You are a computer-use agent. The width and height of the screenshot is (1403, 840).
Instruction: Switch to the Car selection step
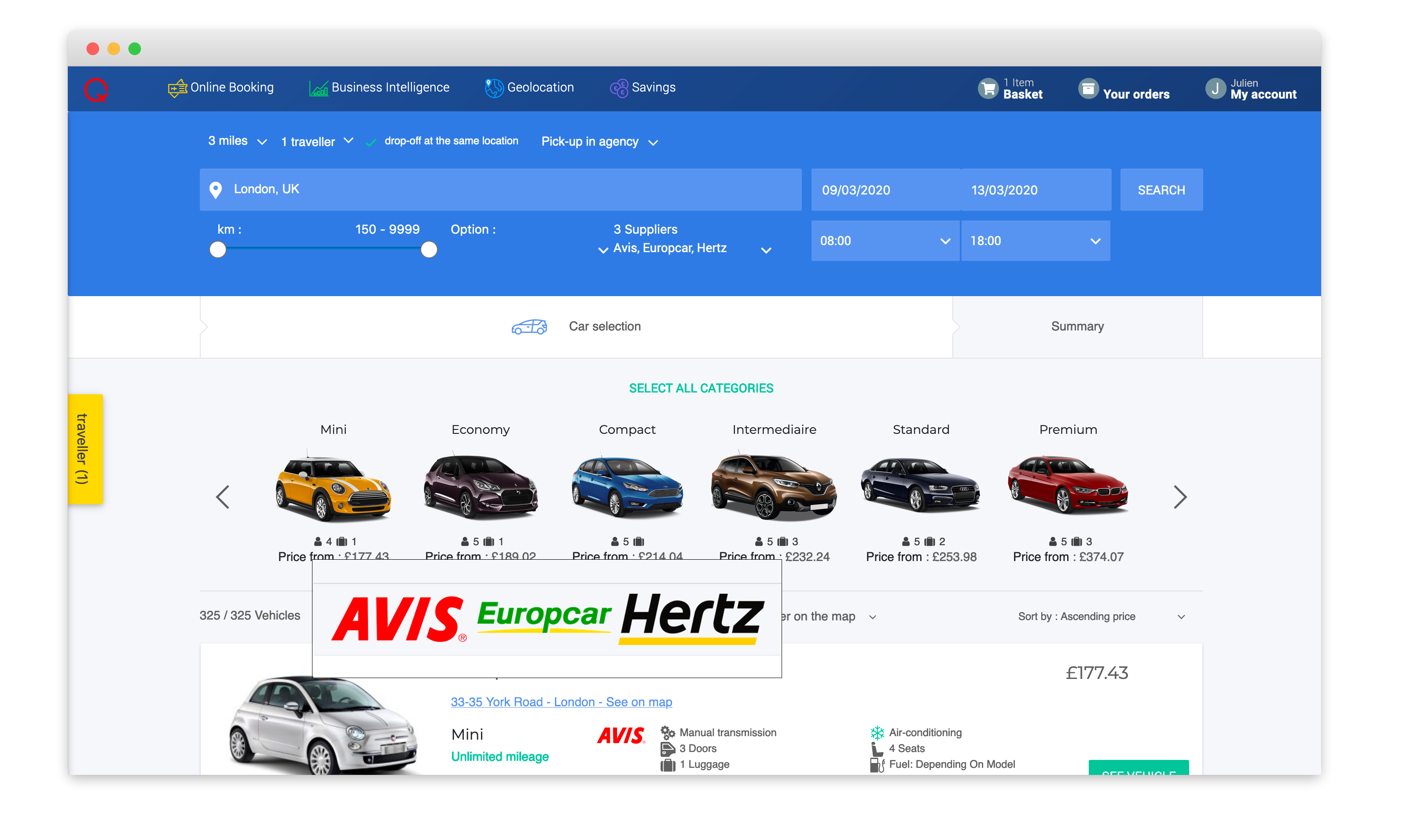(576, 326)
